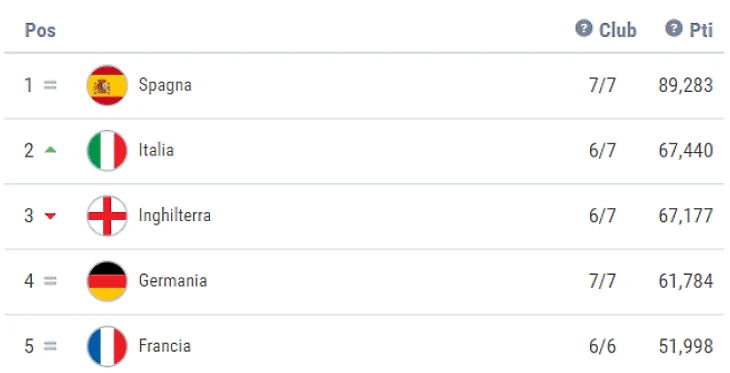Click the Spain flag icon
The height and width of the screenshot is (373, 730).
click(107, 85)
